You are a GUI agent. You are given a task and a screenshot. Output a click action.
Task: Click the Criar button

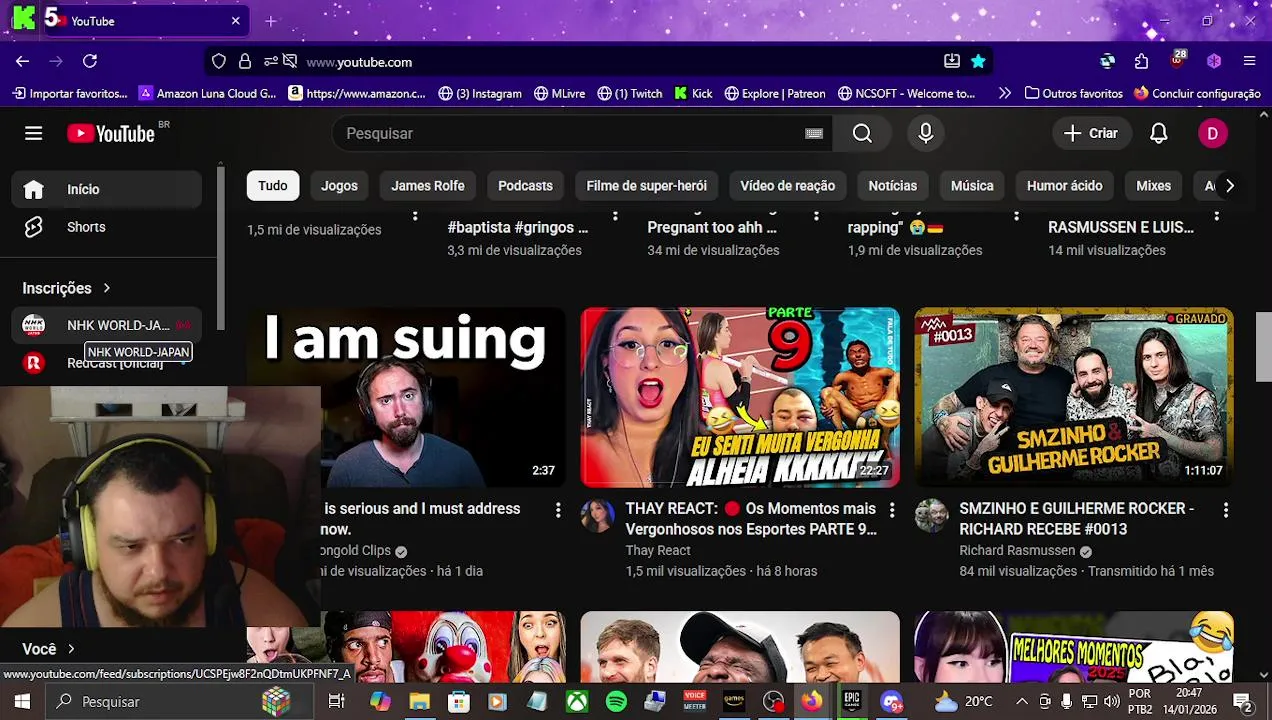click(x=1091, y=133)
